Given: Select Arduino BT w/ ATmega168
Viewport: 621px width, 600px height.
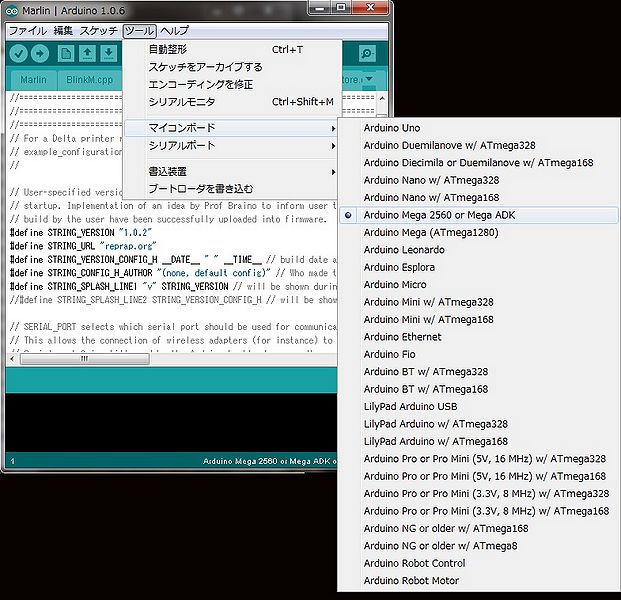Looking at the screenshot, I should coord(478,389).
